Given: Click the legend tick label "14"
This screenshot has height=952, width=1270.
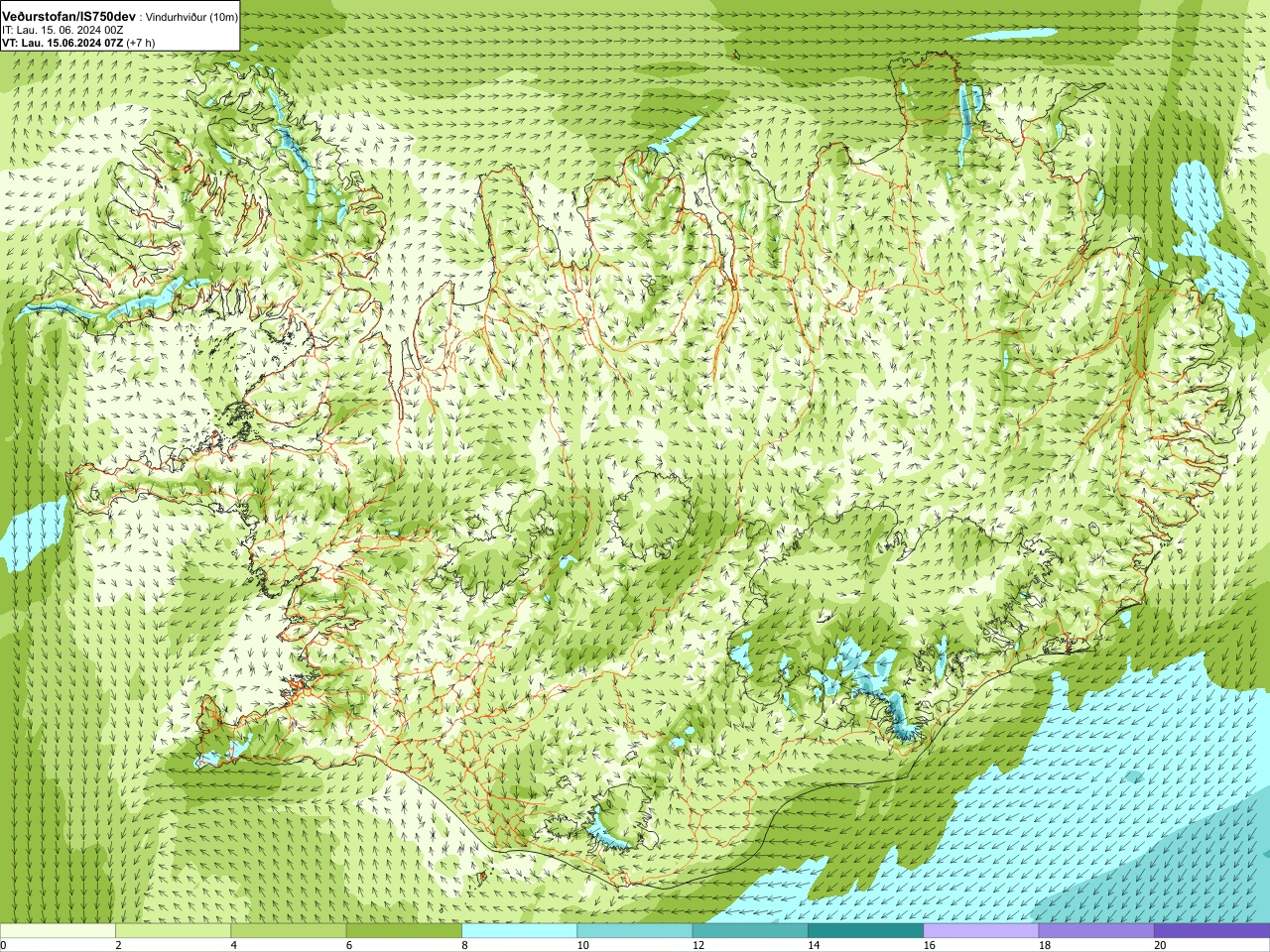Looking at the screenshot, I should (x=814, y=945).
